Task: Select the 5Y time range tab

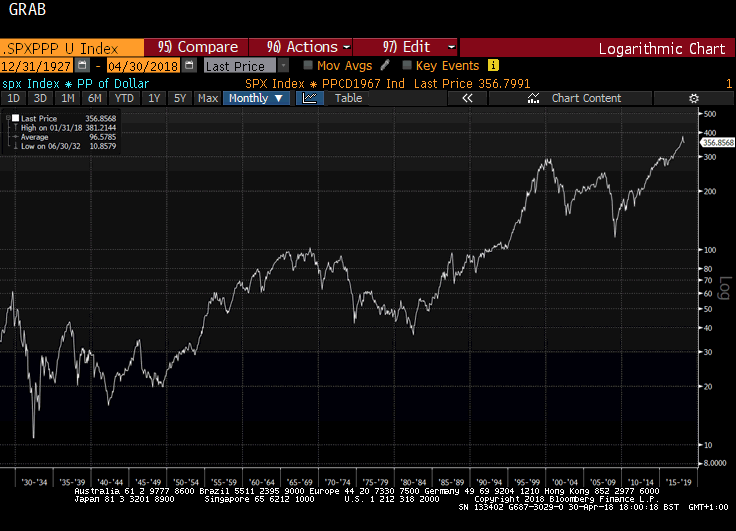Action: coord(179,98)
